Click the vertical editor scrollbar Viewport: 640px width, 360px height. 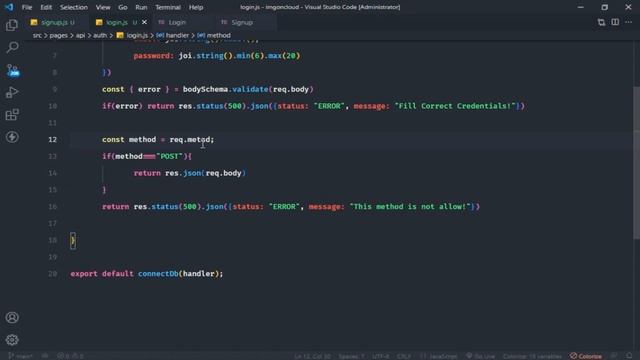[x=636, y=163]
